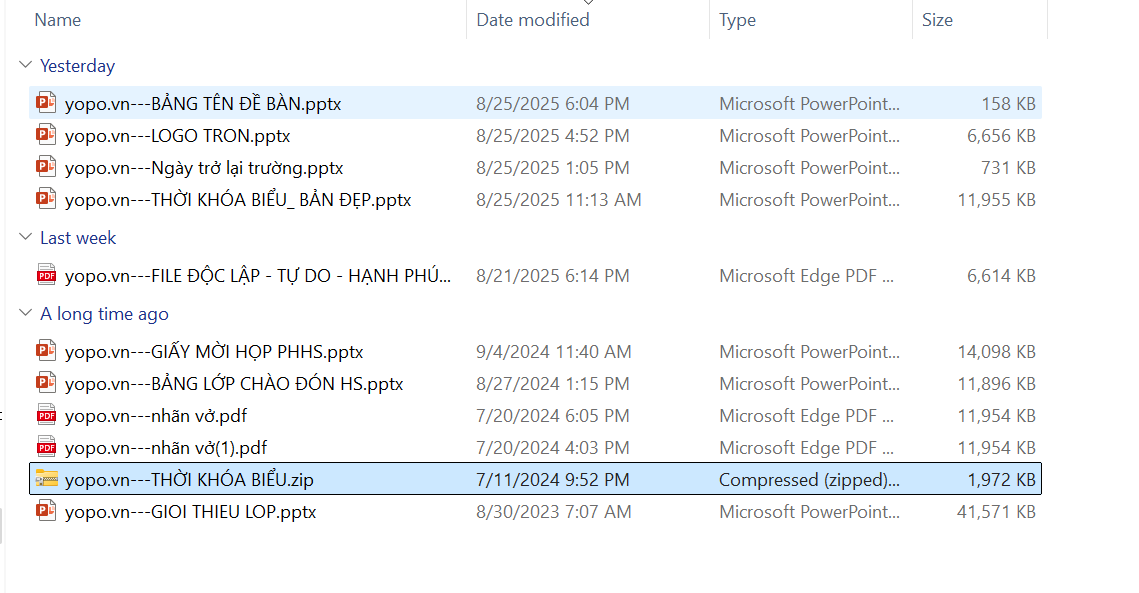Image resolution: width=1139 pixels, height=593 pixels.
Task: Select Ngày trở lại trường.pptx file name
Action: click(204, 168)
